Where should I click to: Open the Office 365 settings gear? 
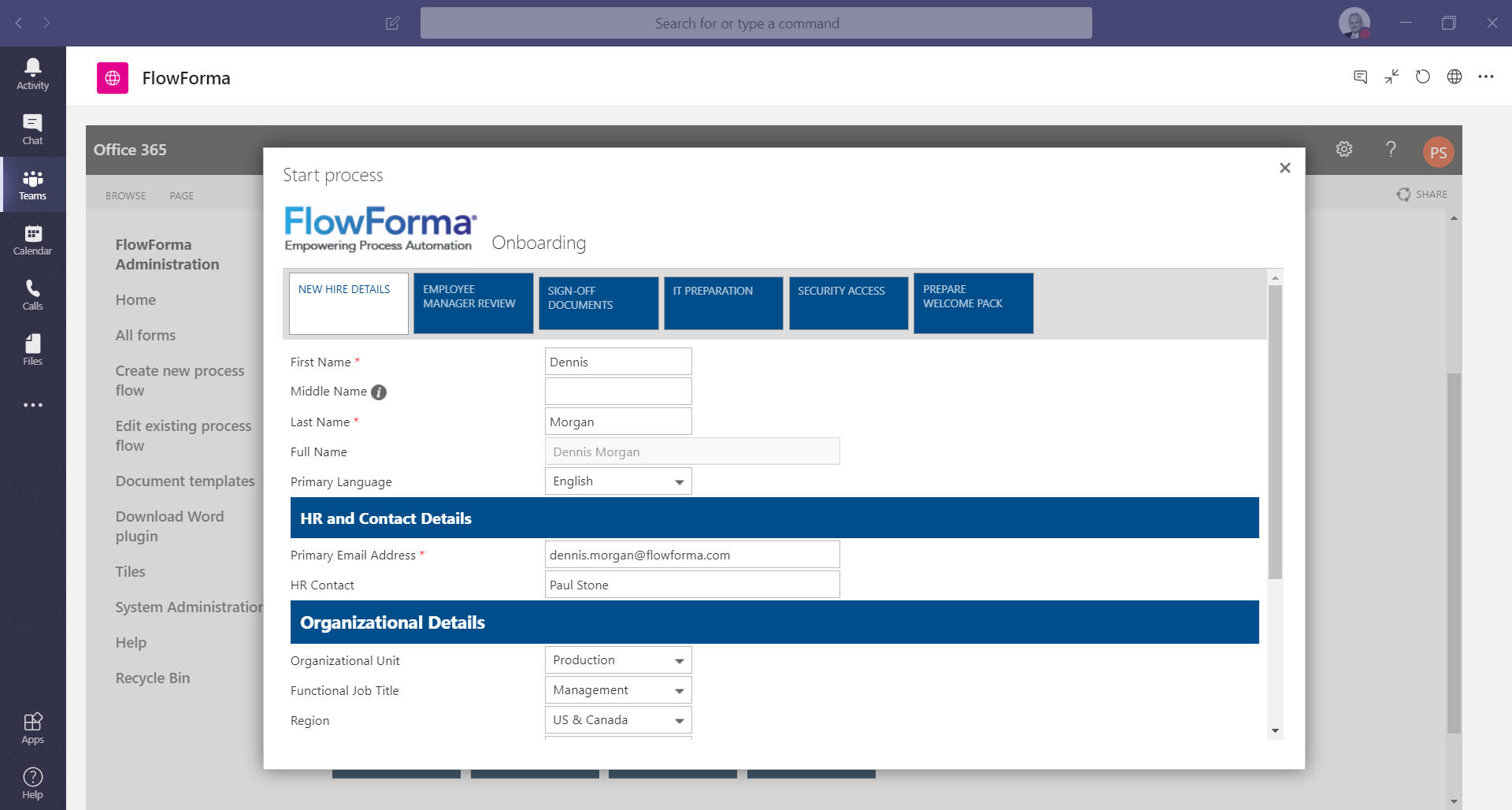click(1344, 149)
